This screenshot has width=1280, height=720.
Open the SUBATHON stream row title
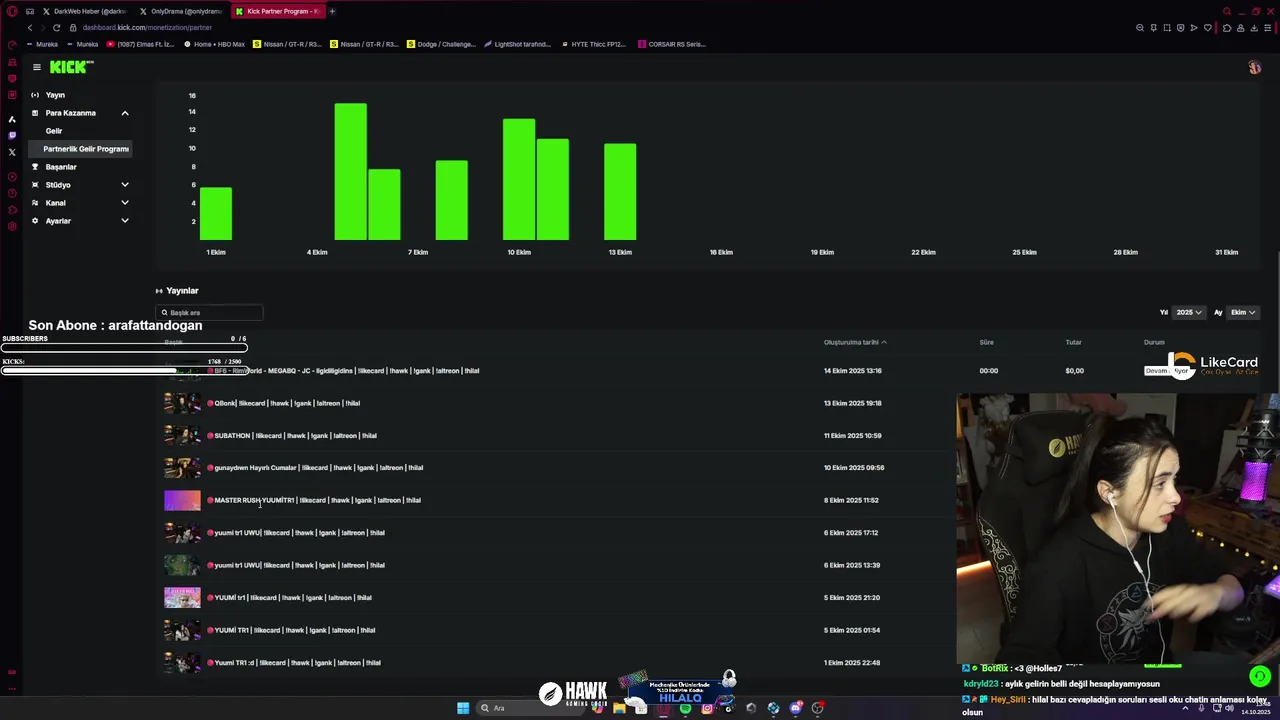(x=292, y=436)
